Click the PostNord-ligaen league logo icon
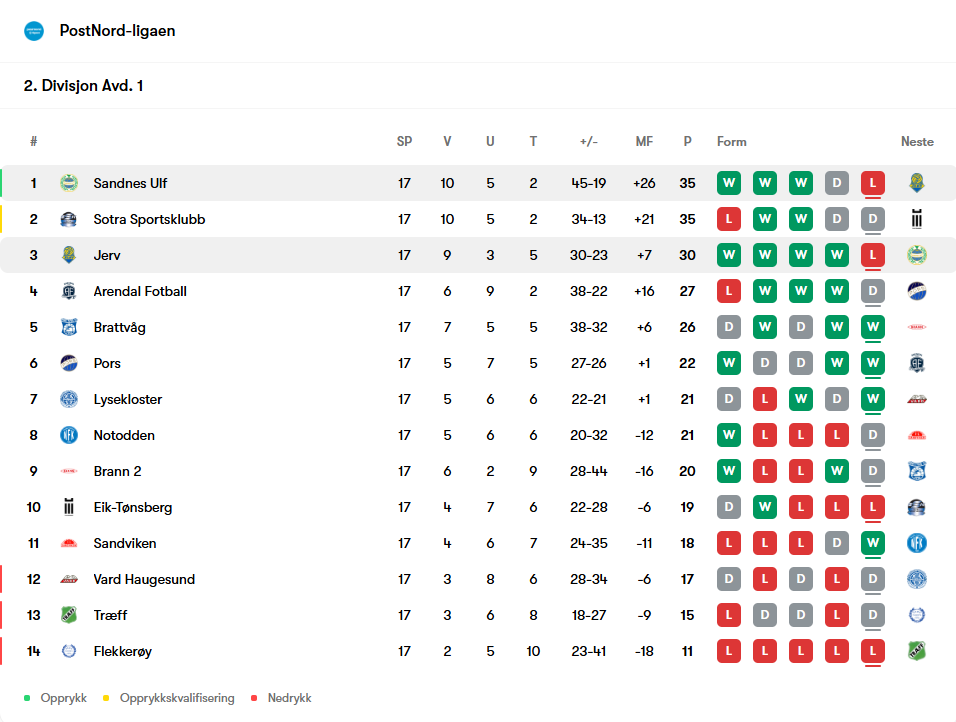Viewport: 956px width, 722px height. (34, 31)
